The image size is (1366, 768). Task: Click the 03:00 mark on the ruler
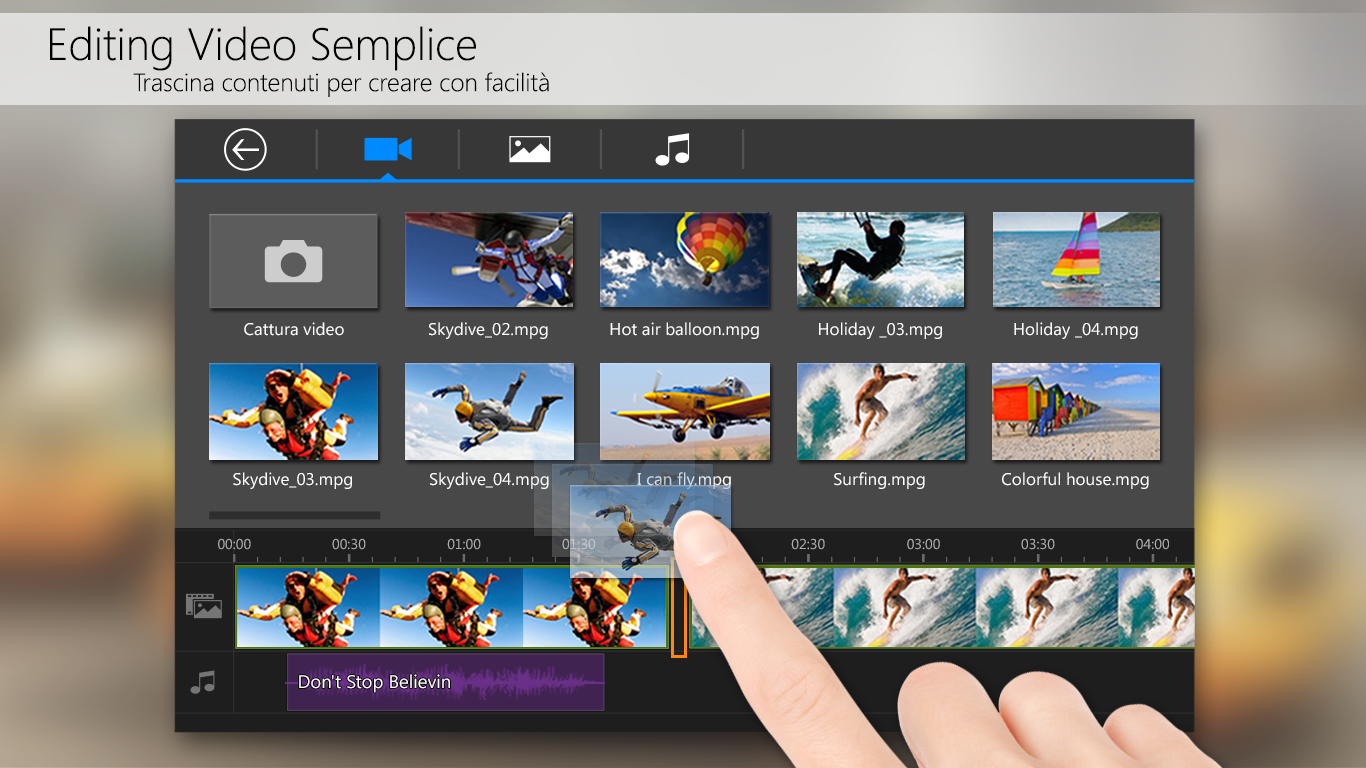click(x=923, y=544)
